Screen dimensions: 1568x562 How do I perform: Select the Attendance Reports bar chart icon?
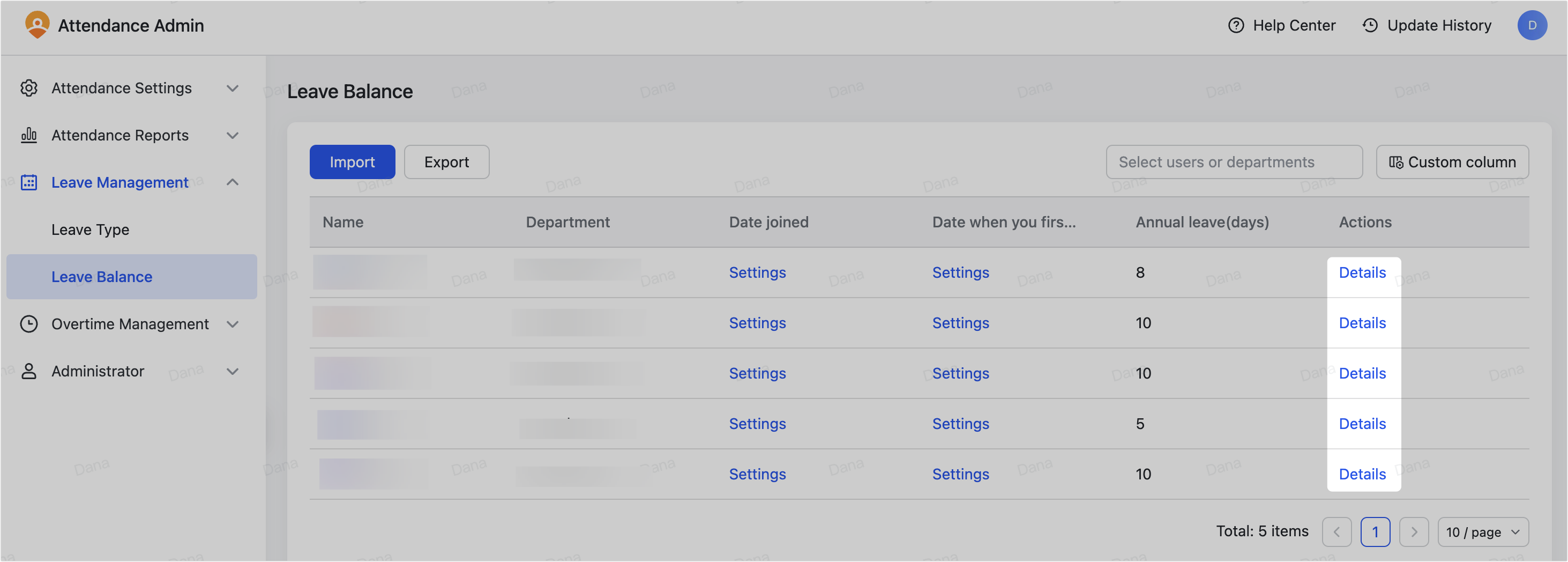click(29, 135)
